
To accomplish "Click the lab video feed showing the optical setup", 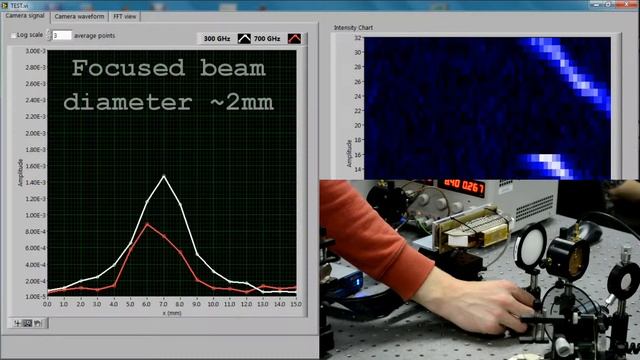I will pos(480,269).
